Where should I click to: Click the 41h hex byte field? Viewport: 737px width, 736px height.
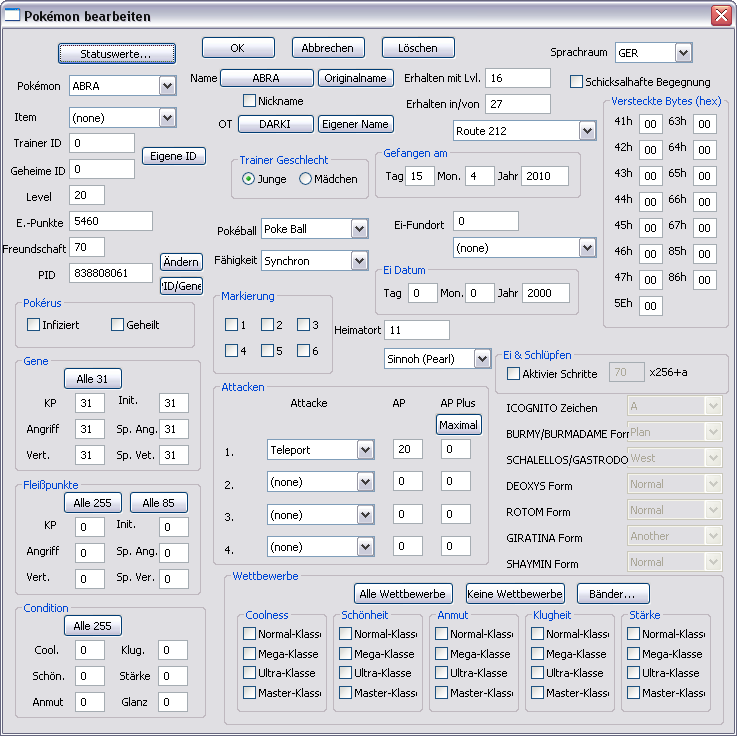[x=651, y=124]
